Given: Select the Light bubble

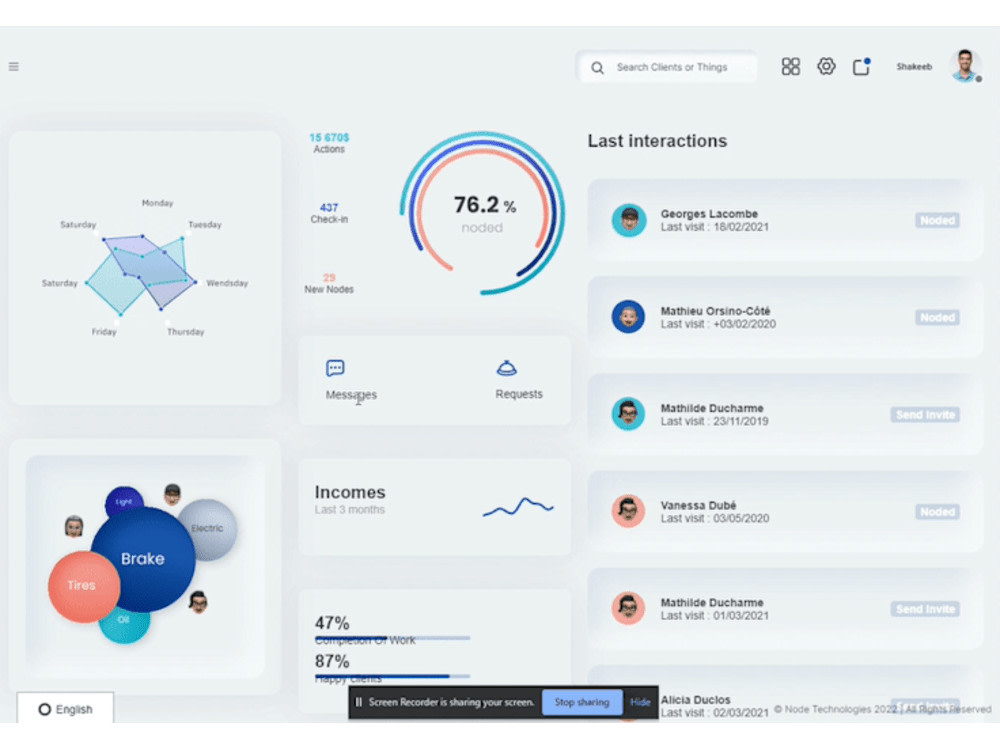Looking at the screenshot, I should pos(124,501).
